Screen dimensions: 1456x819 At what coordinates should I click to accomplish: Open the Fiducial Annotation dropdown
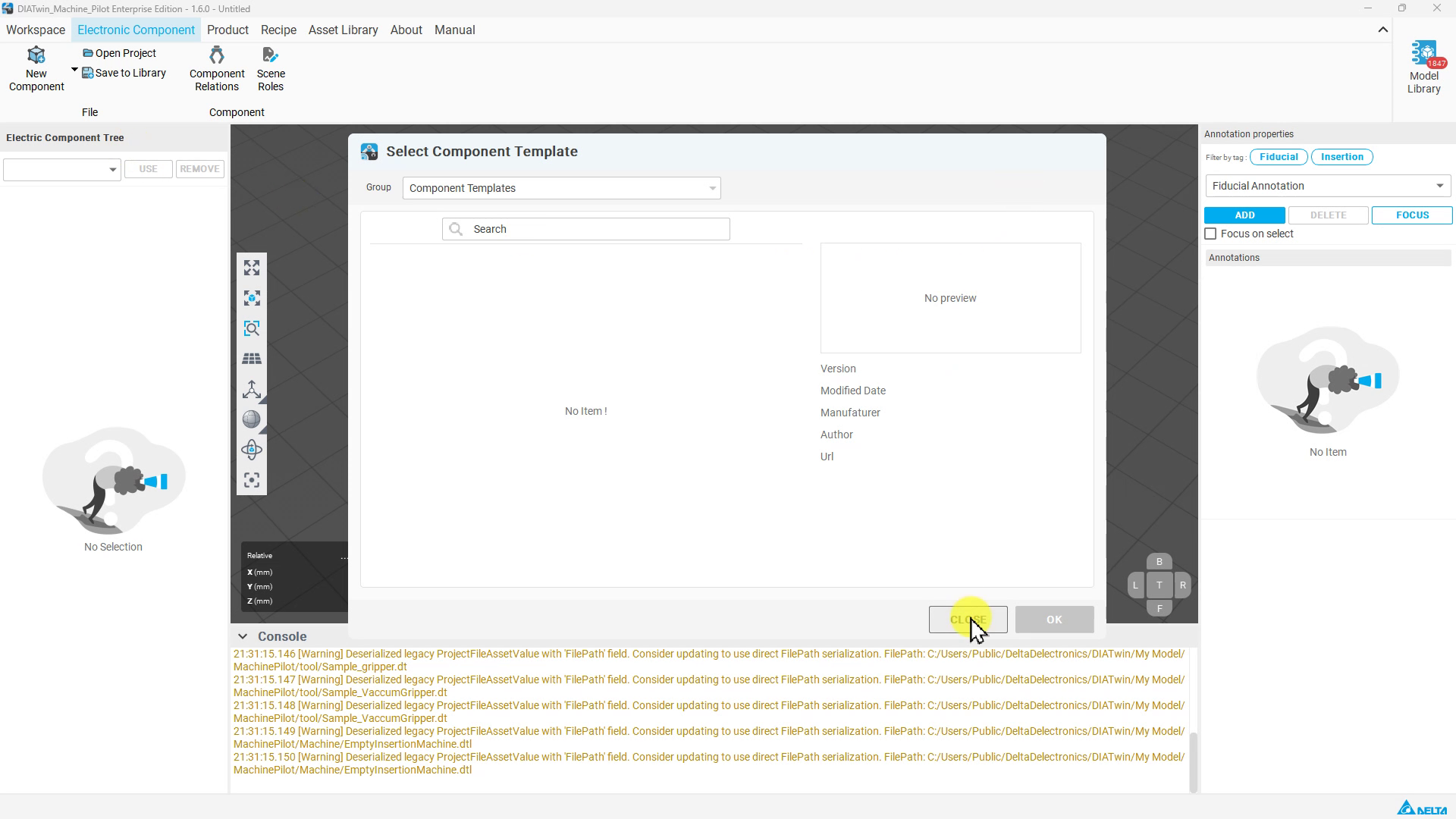pos(1328,186)
